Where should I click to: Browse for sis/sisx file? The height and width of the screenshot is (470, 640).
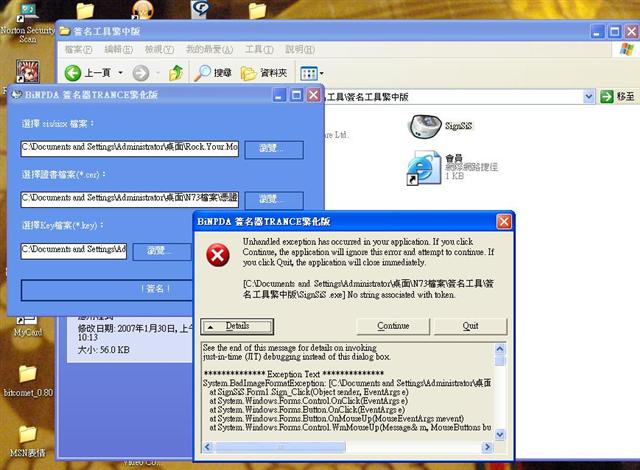coord(274,149)
